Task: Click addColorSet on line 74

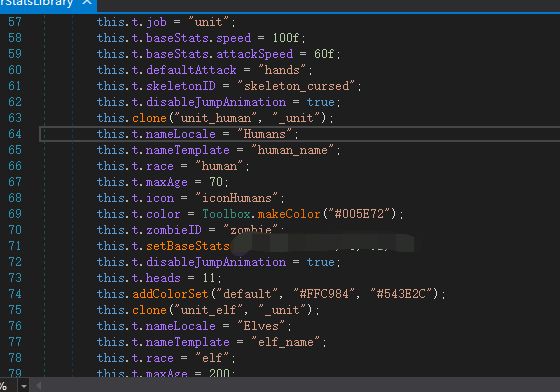Action: point(170,294)
